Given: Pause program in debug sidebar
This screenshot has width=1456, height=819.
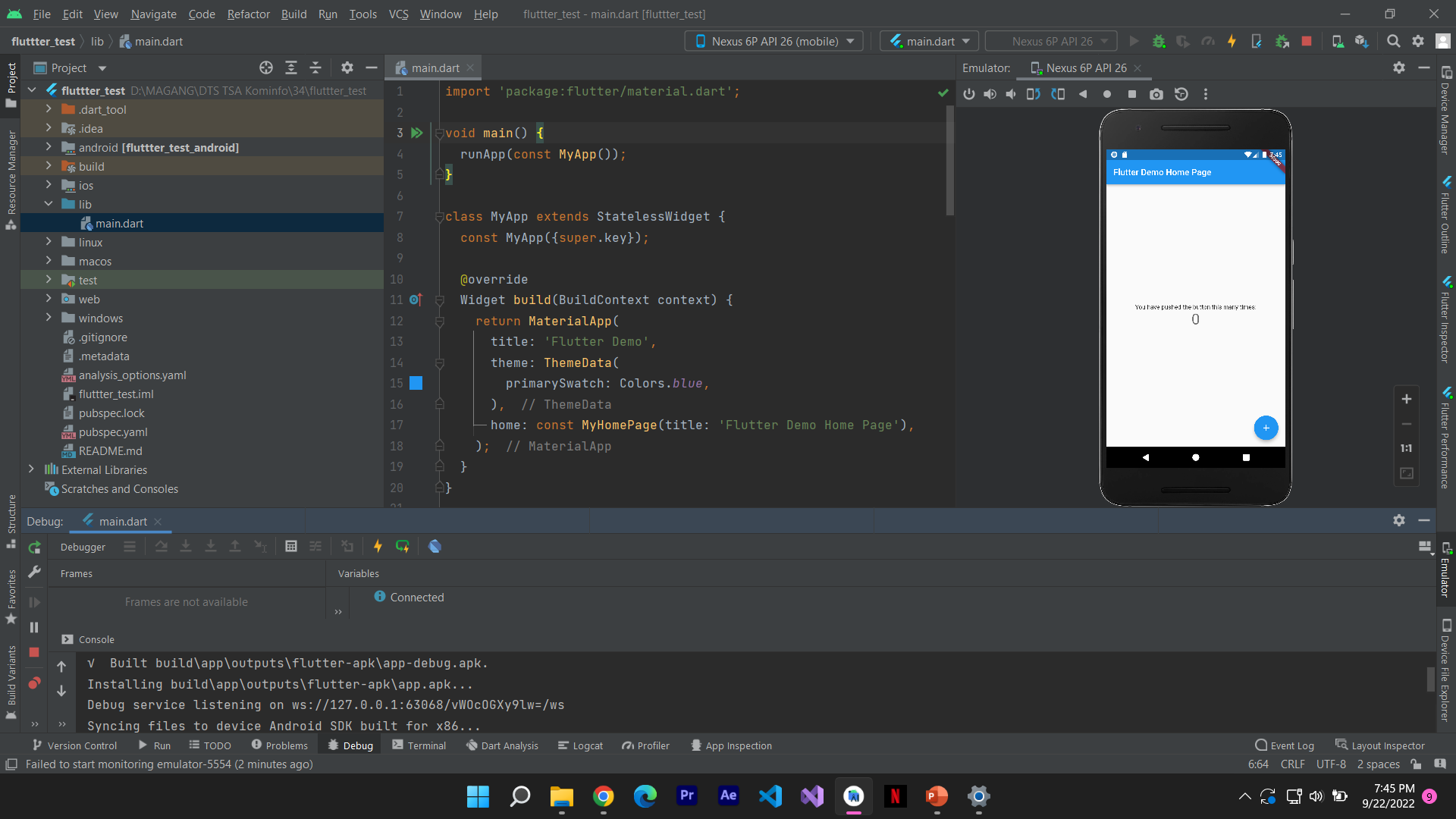Looking at the screenshot, I should click(x=34, y=627).
